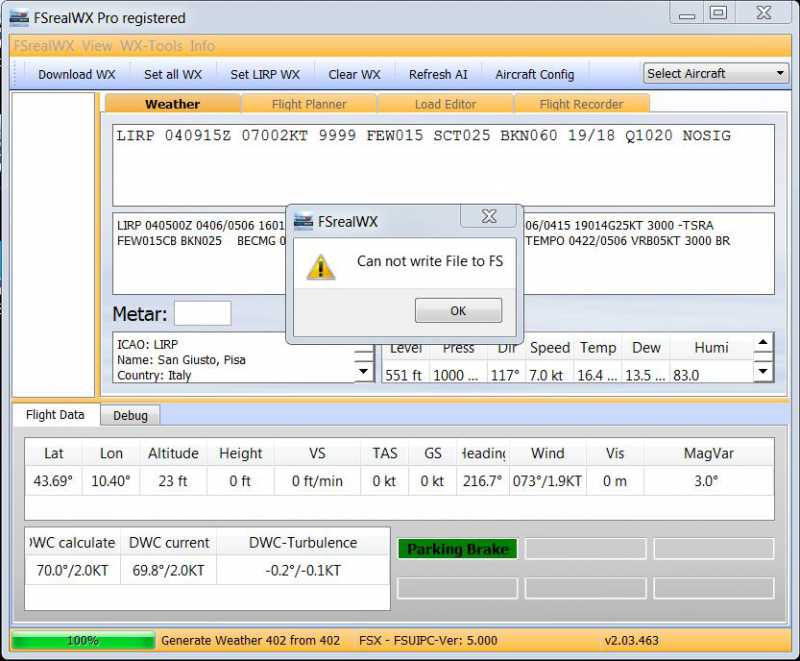
Task: Click the Height column header
Action: click(240, 453)
